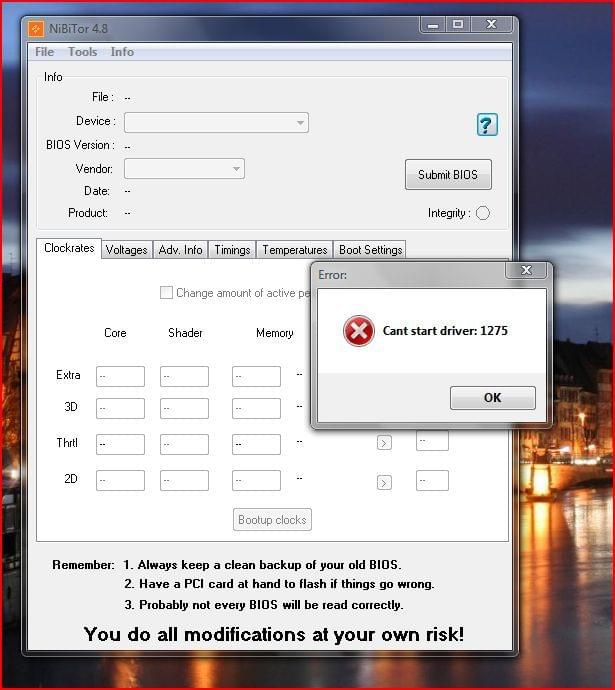Click 'Have a PCI card at hand' line
This screenshot has width=615, height=690.
(x=279, y=584)
